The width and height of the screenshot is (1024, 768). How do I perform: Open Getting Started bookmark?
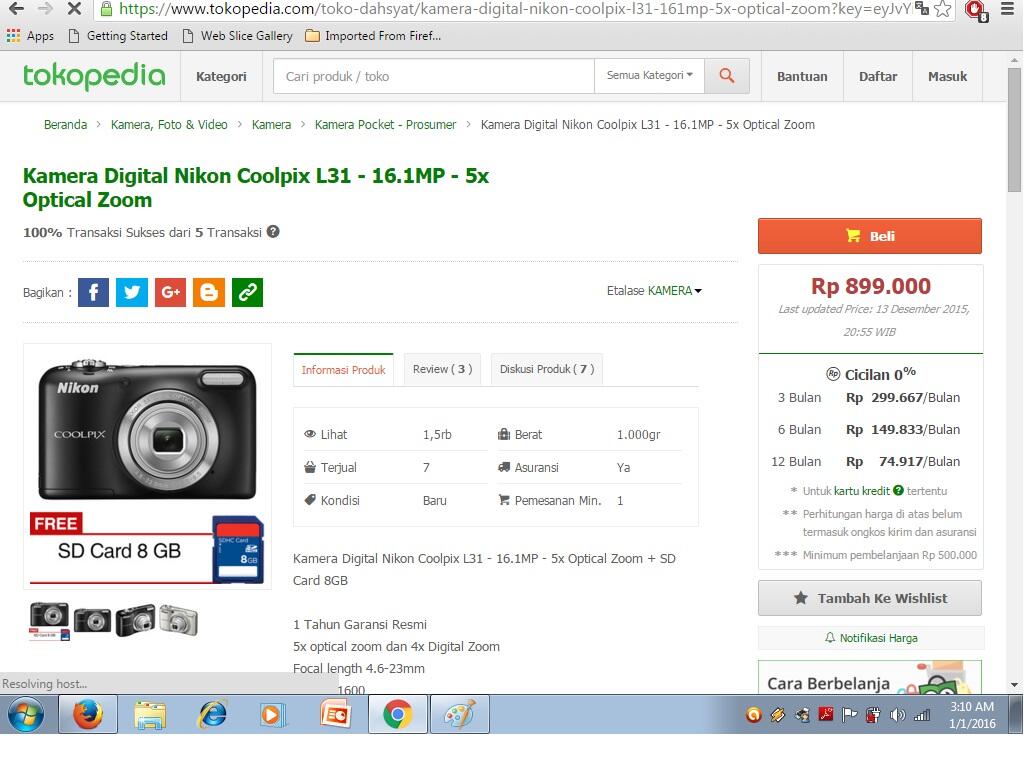click(118, 36)
